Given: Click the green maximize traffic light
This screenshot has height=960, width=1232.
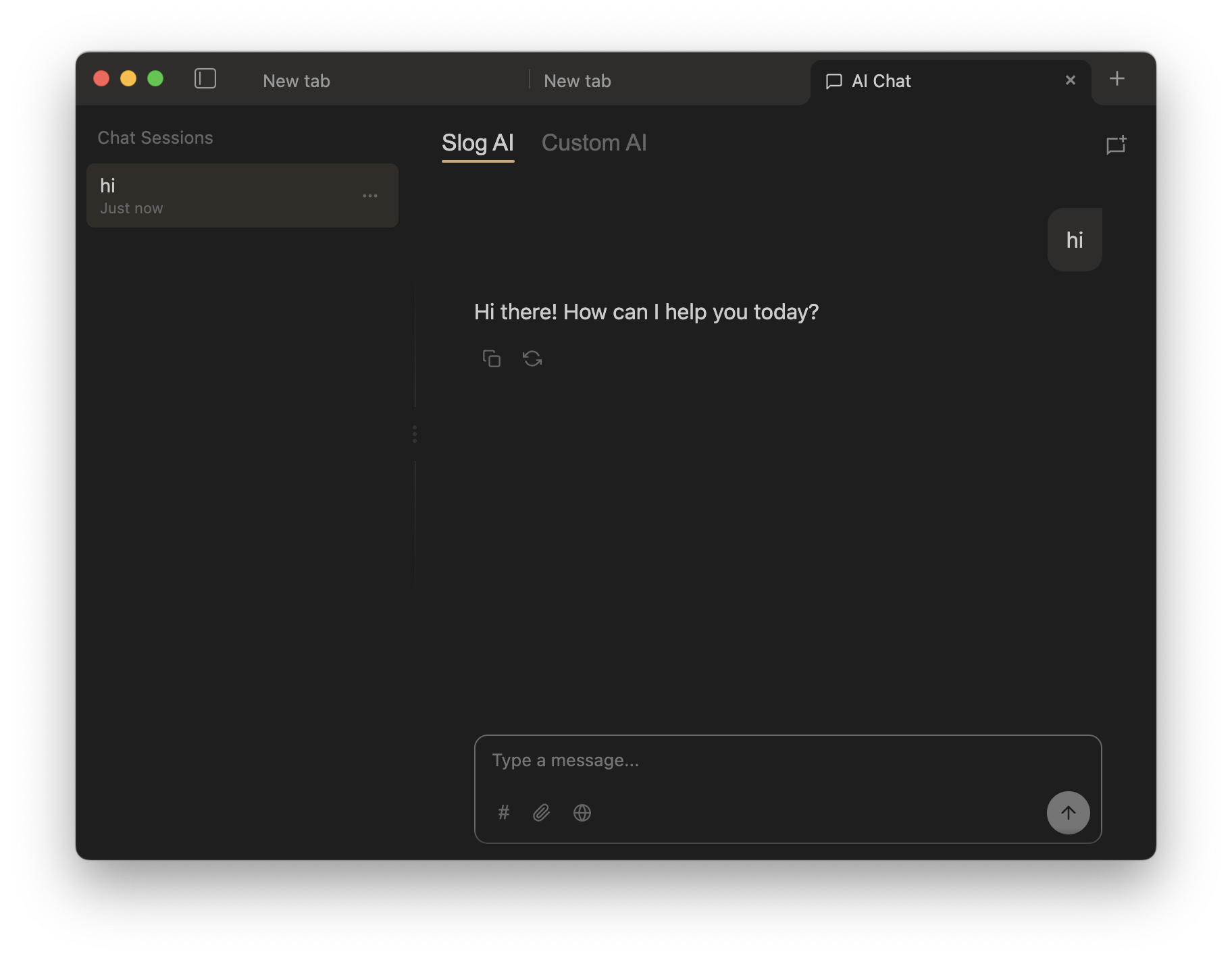Looking at the screenshot, I should click(156, 78).
